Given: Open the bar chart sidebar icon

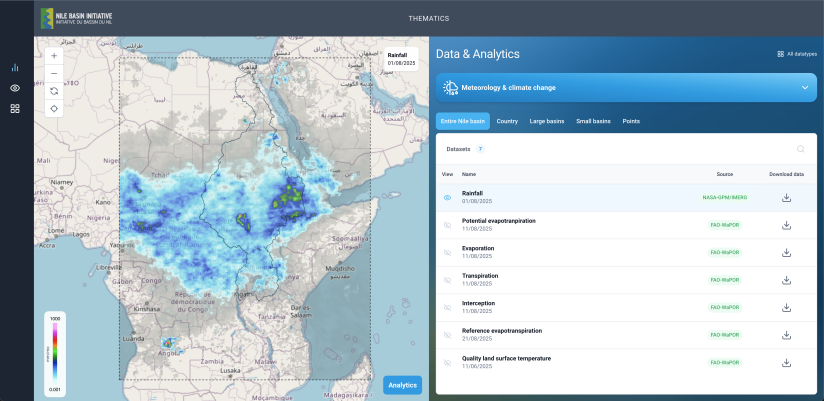Looking at the screenshot, I should (15, 68).
